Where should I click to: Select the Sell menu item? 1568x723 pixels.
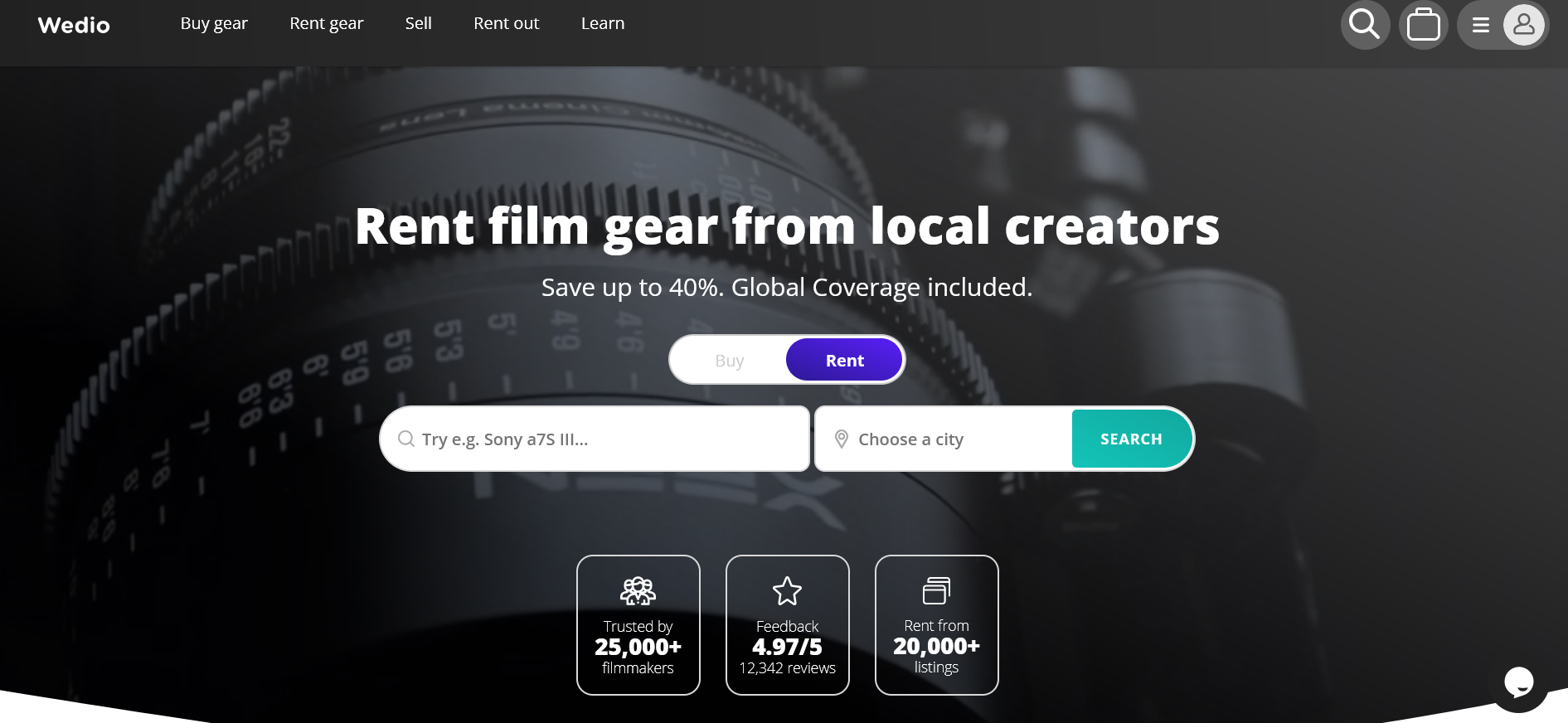(419, 23)
